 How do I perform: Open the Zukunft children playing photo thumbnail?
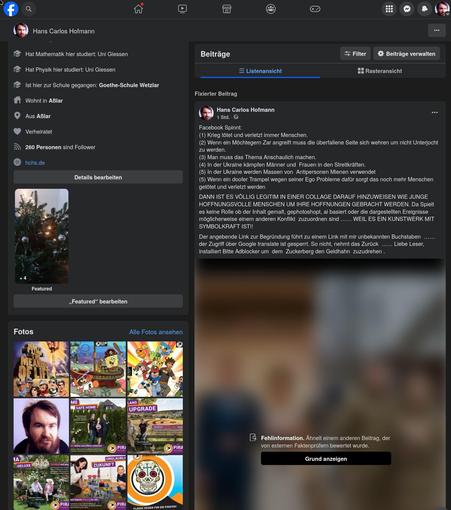pyautogui.click(x=98, y=482)
